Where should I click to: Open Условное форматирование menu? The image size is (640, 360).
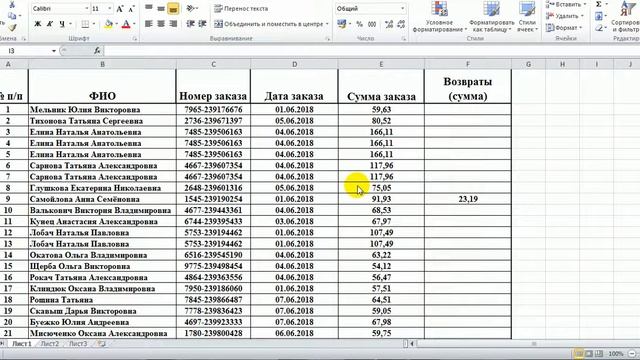pos(439,17)
